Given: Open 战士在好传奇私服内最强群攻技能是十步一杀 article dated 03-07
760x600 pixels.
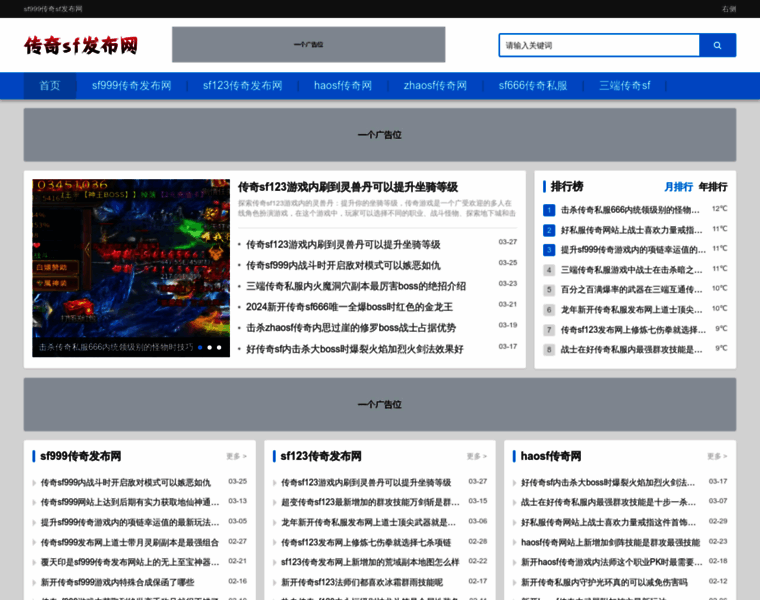Looking at the screenshot, I should (608, 502).
